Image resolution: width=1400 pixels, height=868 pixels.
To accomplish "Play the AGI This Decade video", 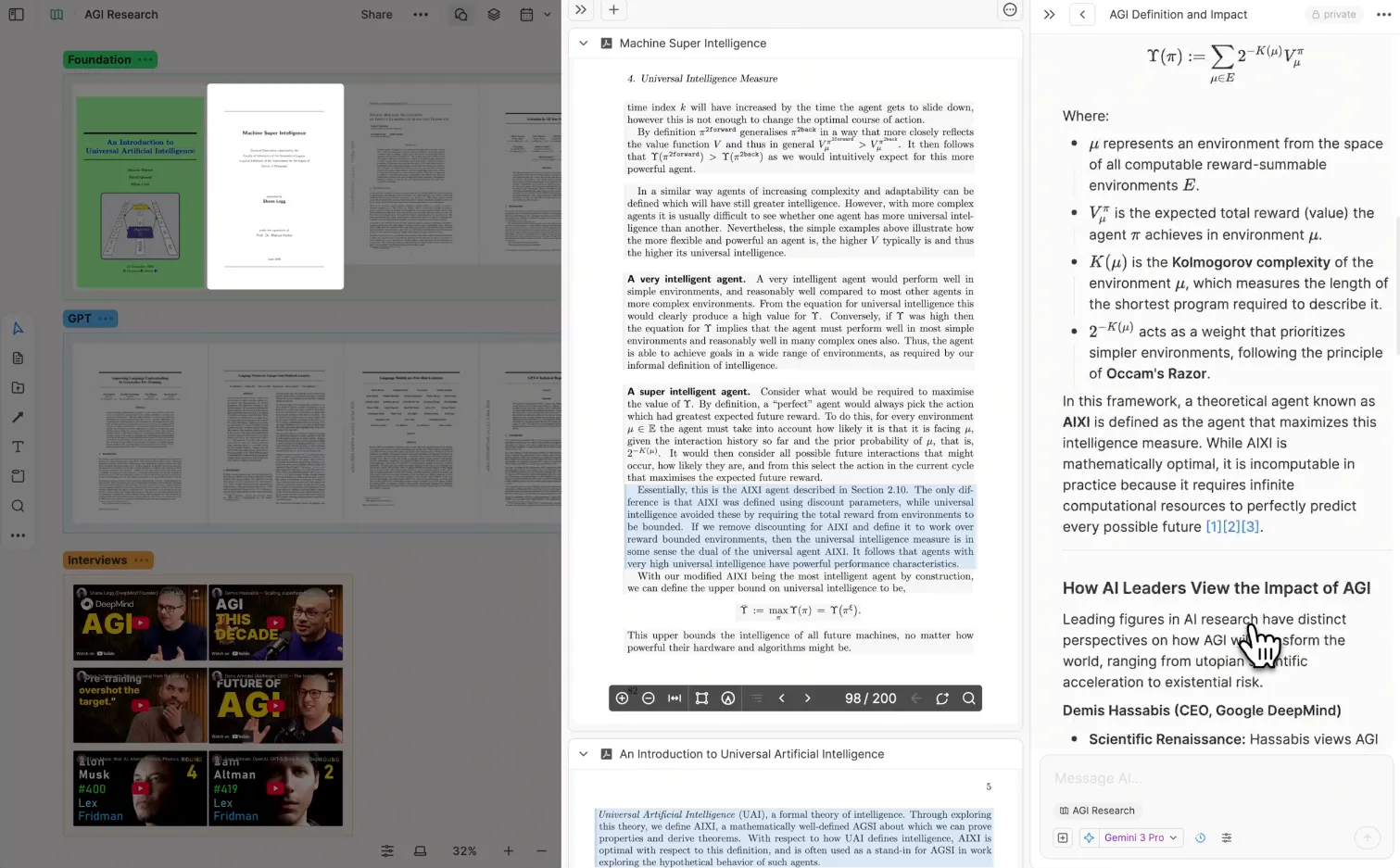I will coord(275,623).
